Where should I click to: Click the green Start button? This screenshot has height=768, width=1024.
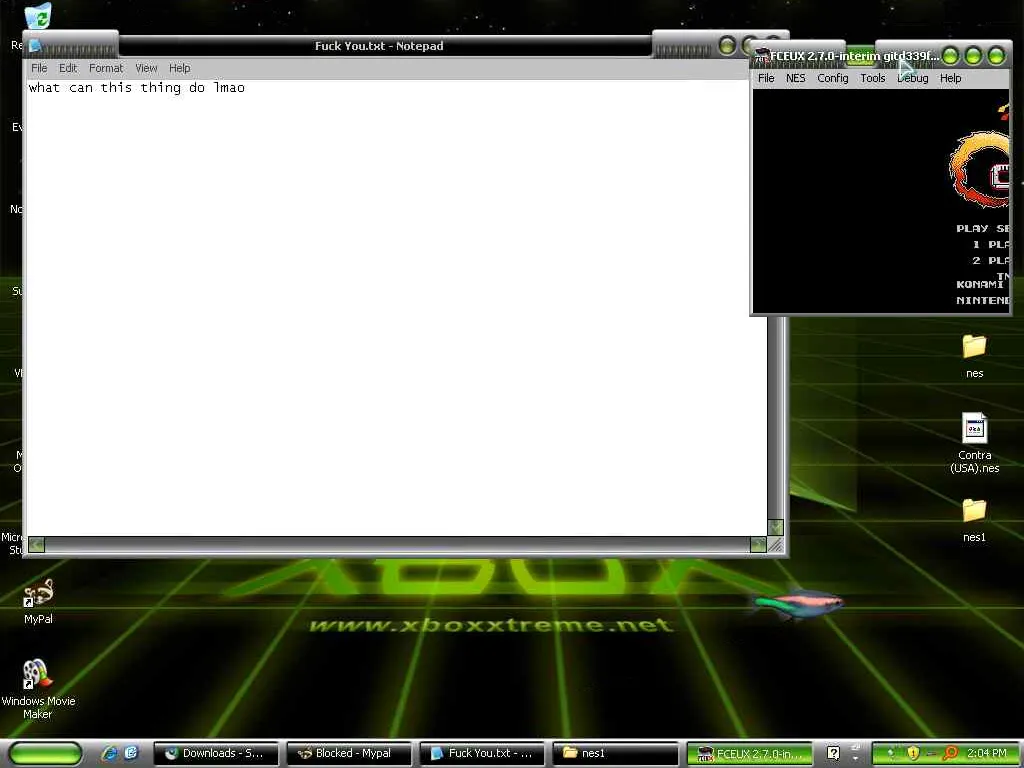coord(45,753)
